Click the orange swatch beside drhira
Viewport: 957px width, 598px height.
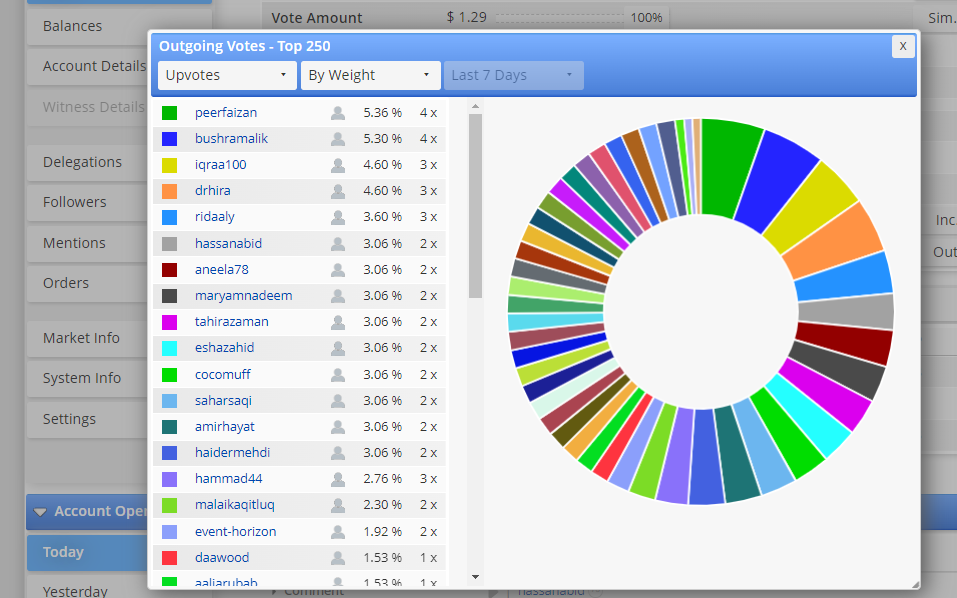(169, 192)
